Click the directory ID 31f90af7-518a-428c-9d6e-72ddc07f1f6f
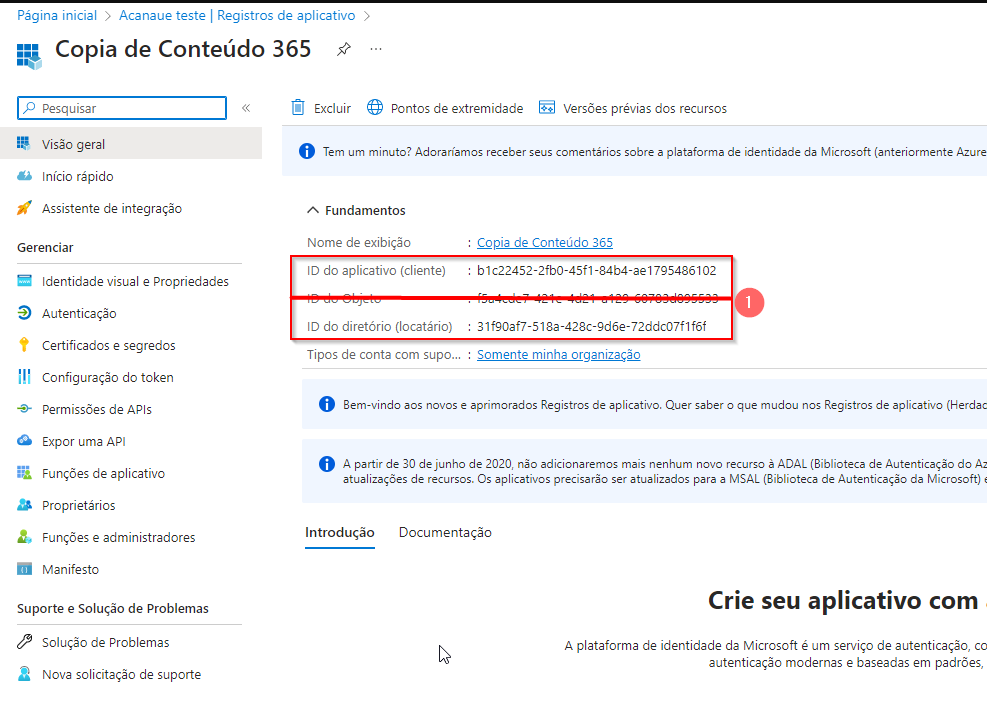This screenshot has height=701, width=987. pyautogui.click(x=592, y=327)
